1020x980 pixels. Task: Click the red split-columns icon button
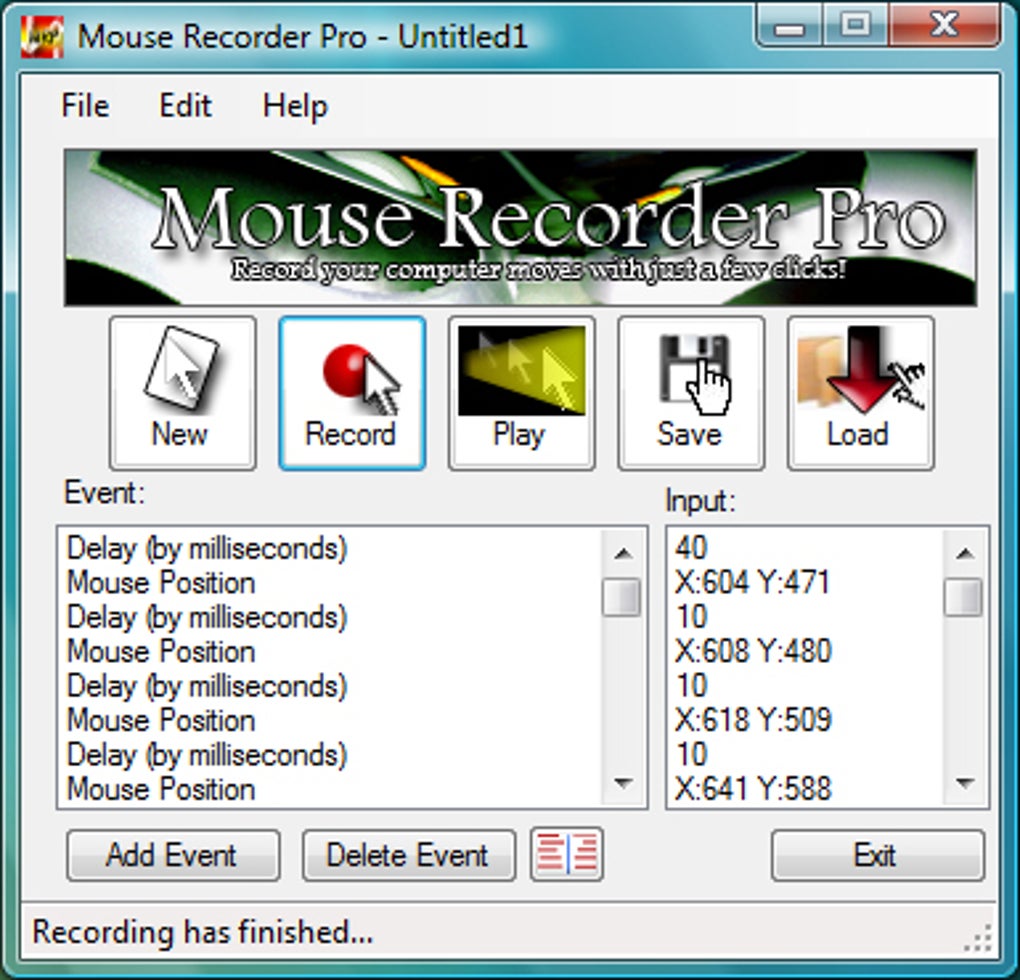pos(567,854)
